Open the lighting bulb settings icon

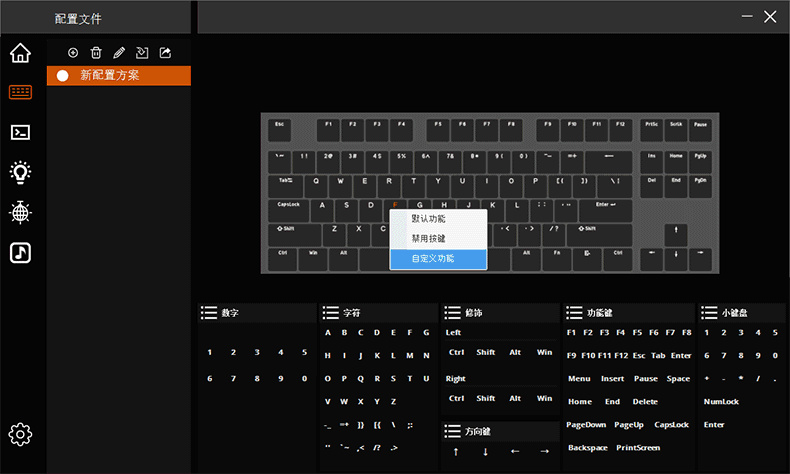pyautogui.click(x=20, y=172)
